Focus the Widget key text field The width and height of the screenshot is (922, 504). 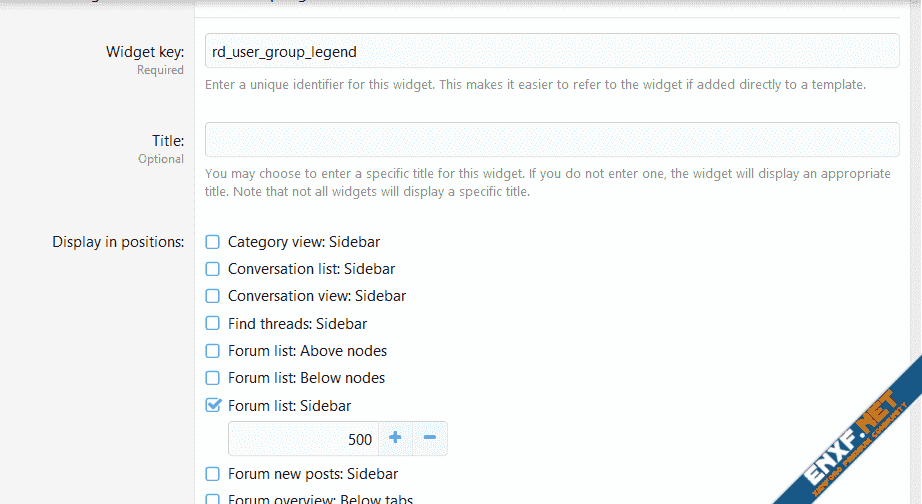pos(552,51)
